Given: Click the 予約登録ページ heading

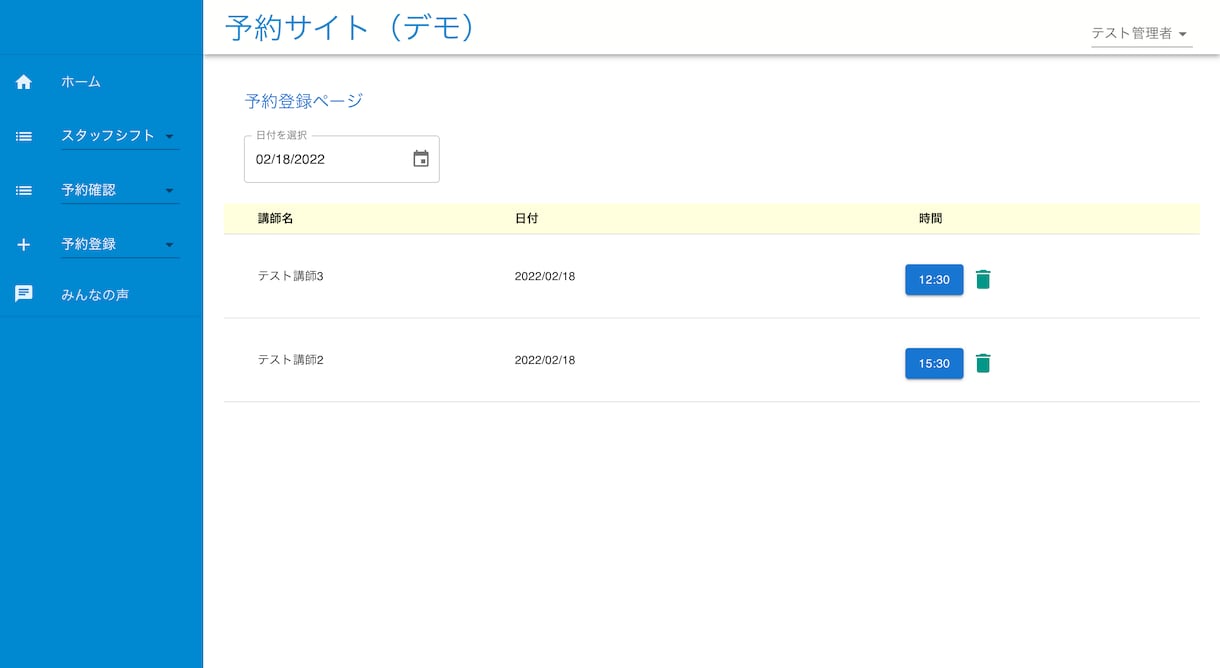Looking at the screenshot, I should [x=304, y=101].
